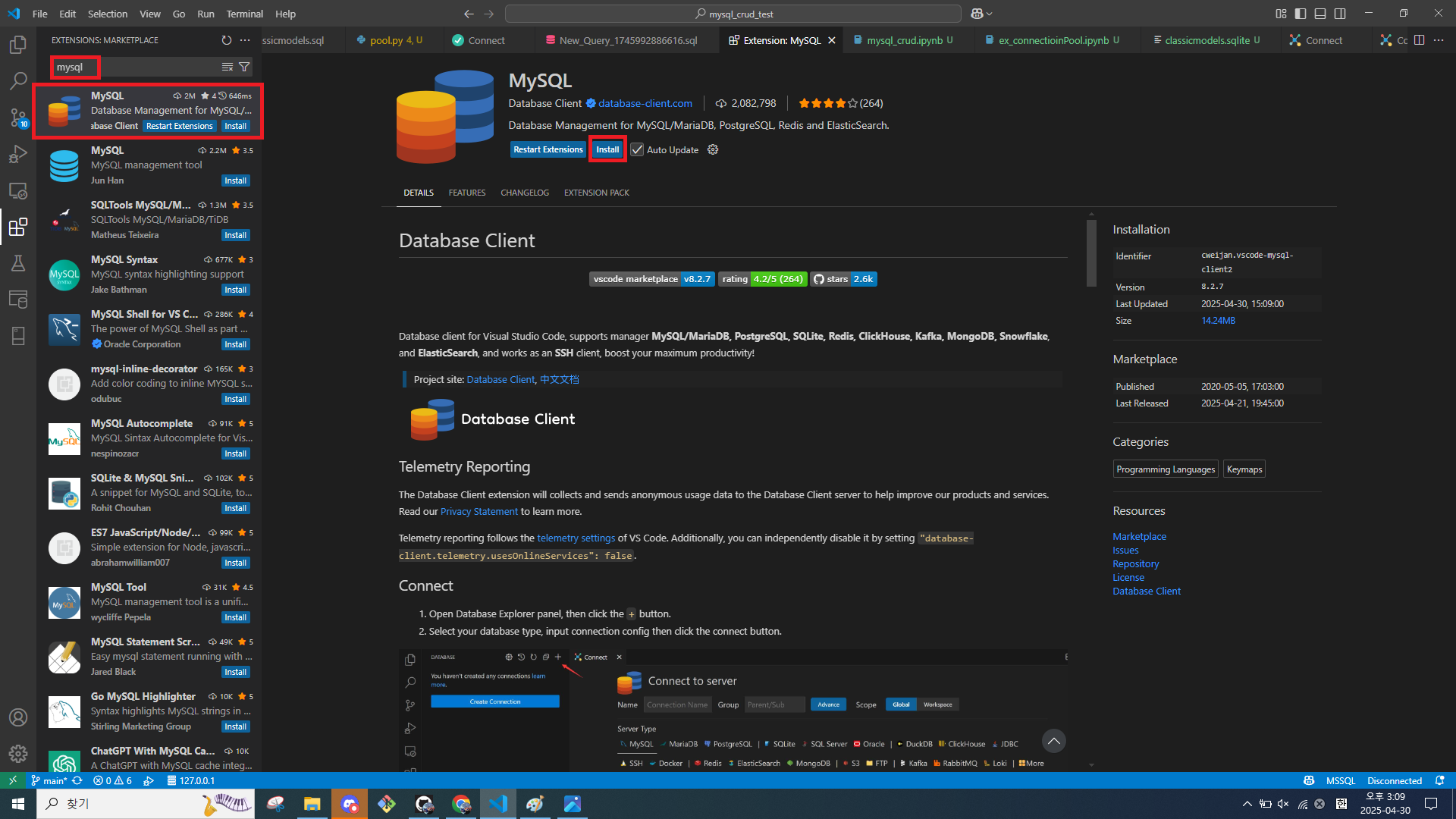Toggle the Auto Update checkbox
Viewport: 1456px width, 819px height.
[637, 150]
